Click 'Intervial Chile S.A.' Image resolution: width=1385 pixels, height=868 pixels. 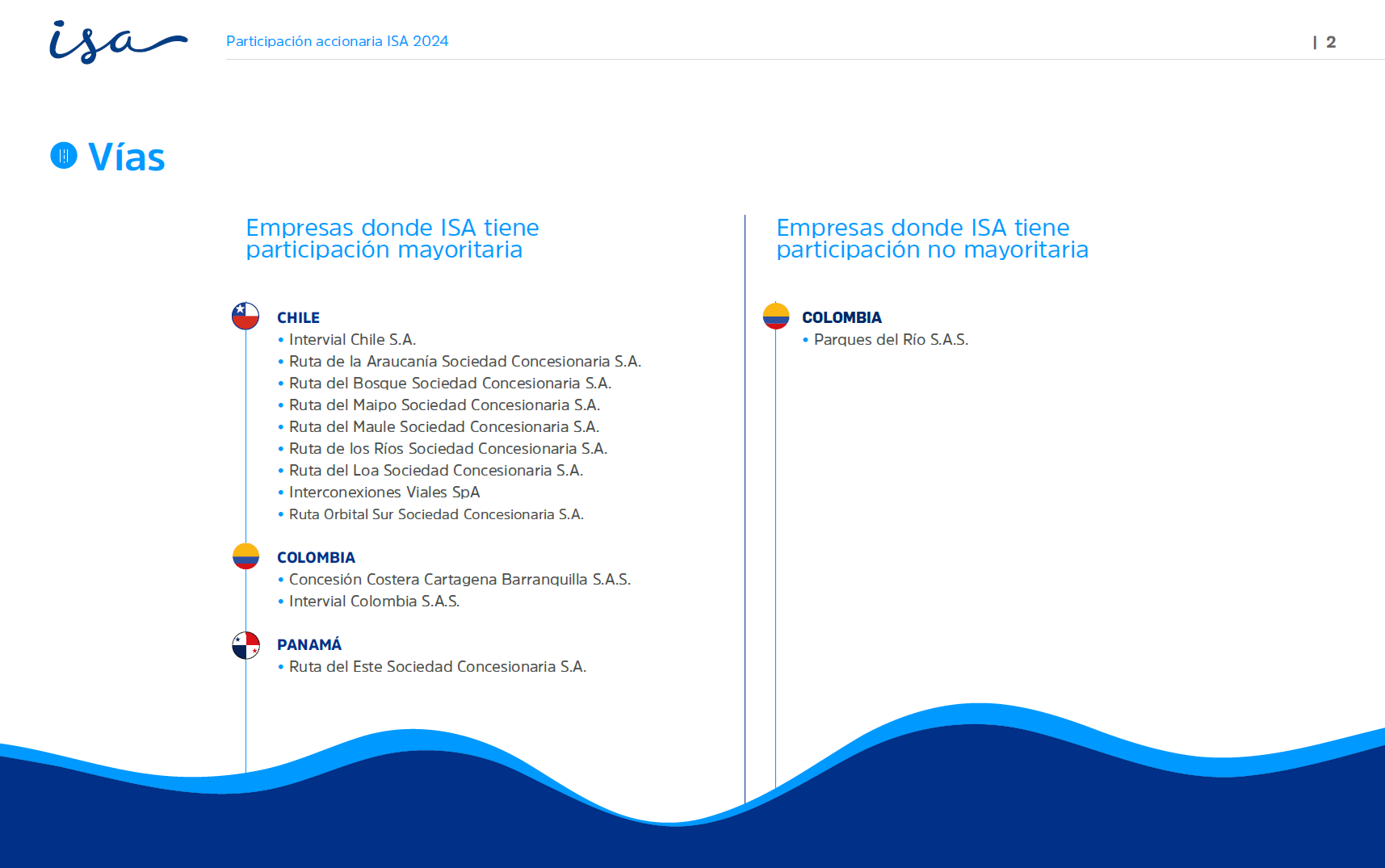353,340
